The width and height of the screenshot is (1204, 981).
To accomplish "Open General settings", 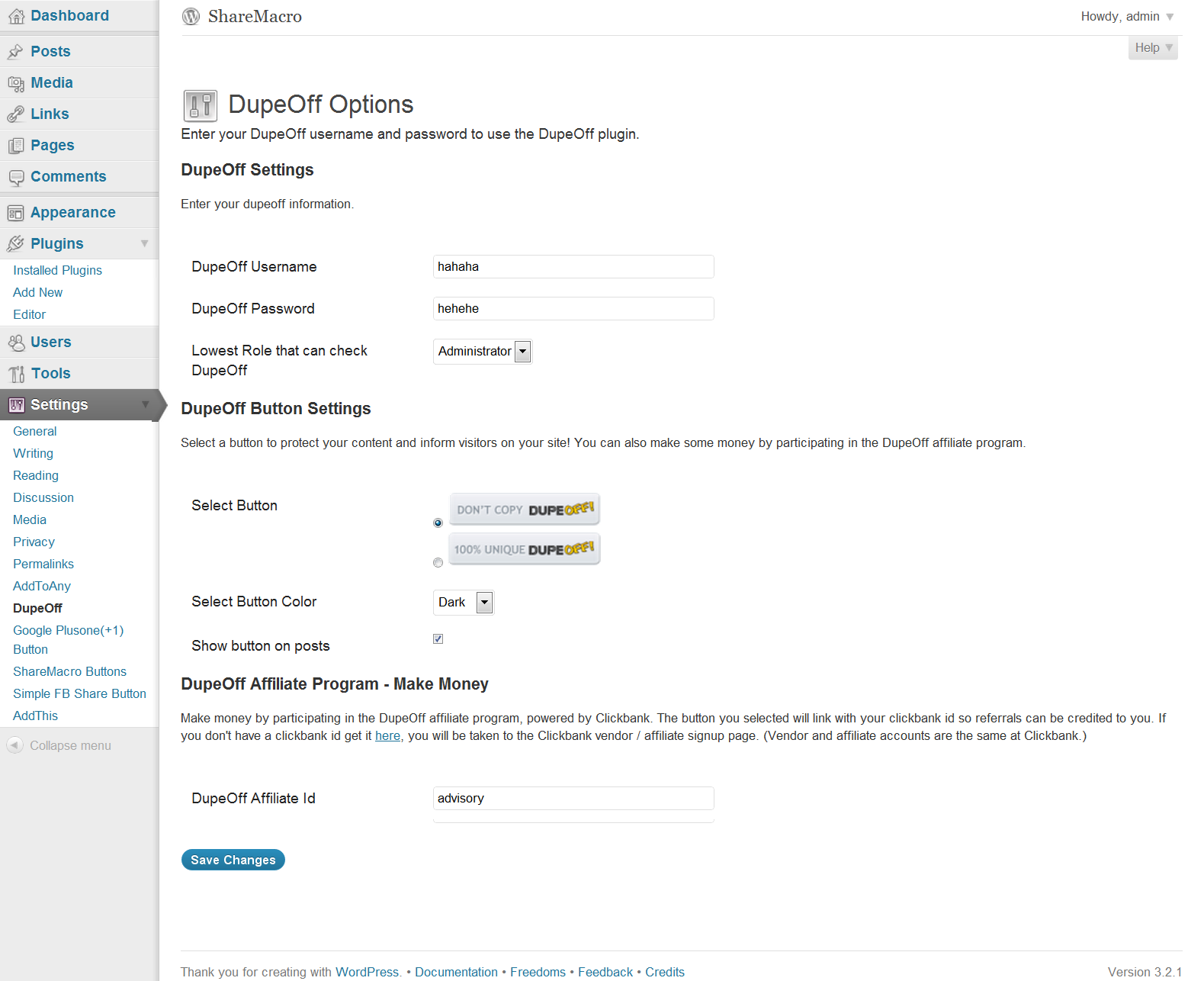I will pyautogui.click(x=35, y=431).
